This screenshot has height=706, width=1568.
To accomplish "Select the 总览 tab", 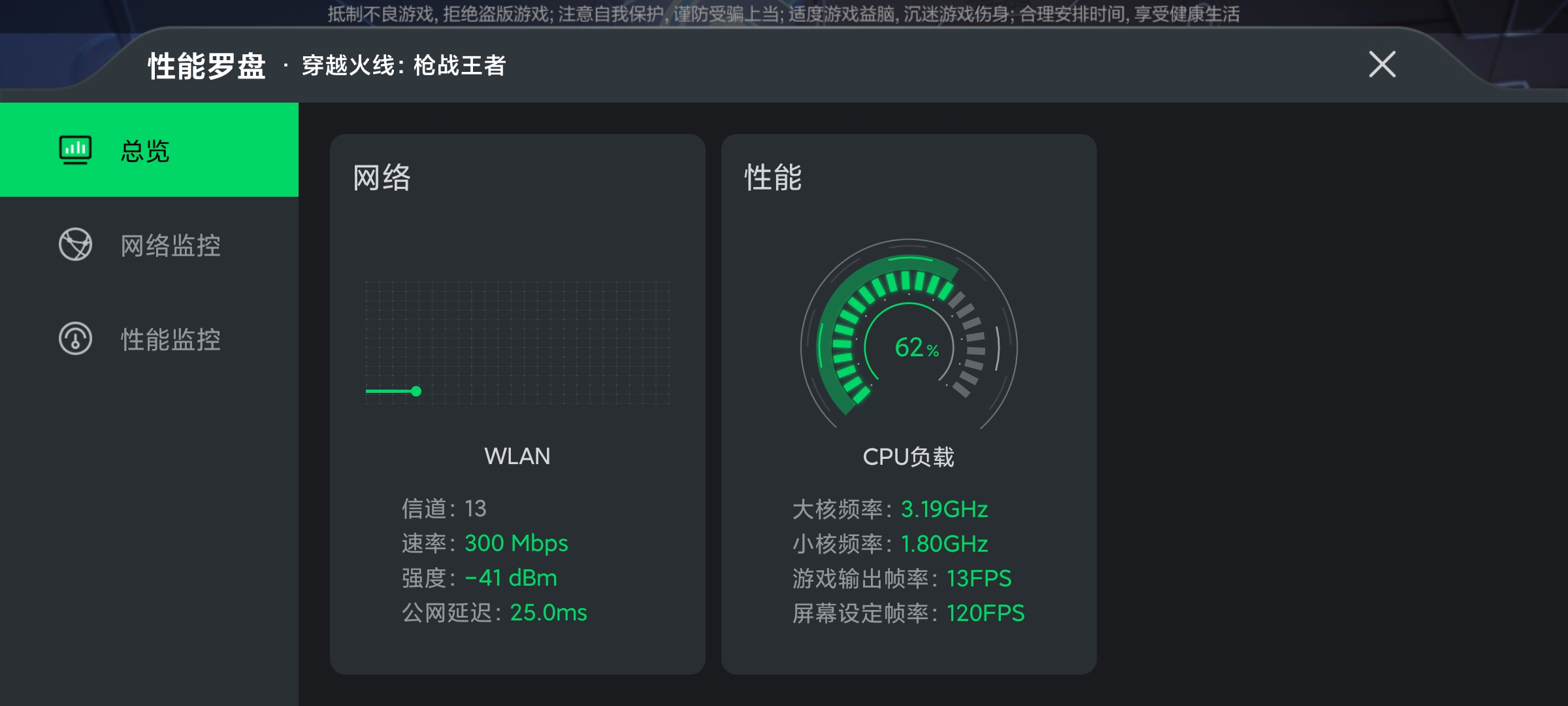I will point(149,150).
